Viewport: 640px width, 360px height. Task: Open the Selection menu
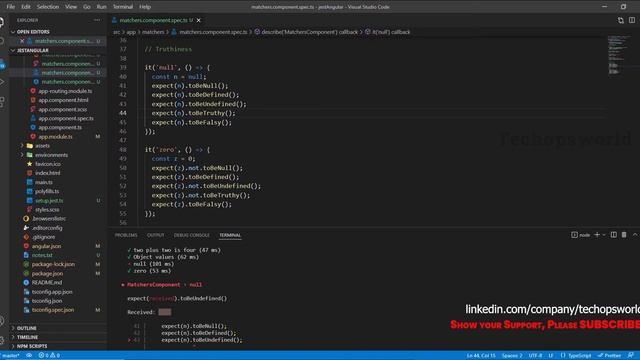(48, 7)
